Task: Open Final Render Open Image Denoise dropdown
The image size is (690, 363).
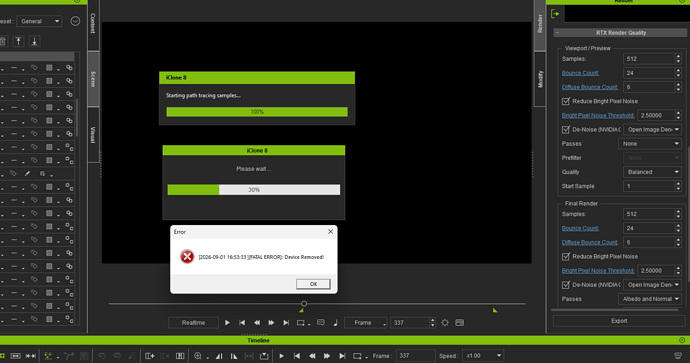Action: 653,285
